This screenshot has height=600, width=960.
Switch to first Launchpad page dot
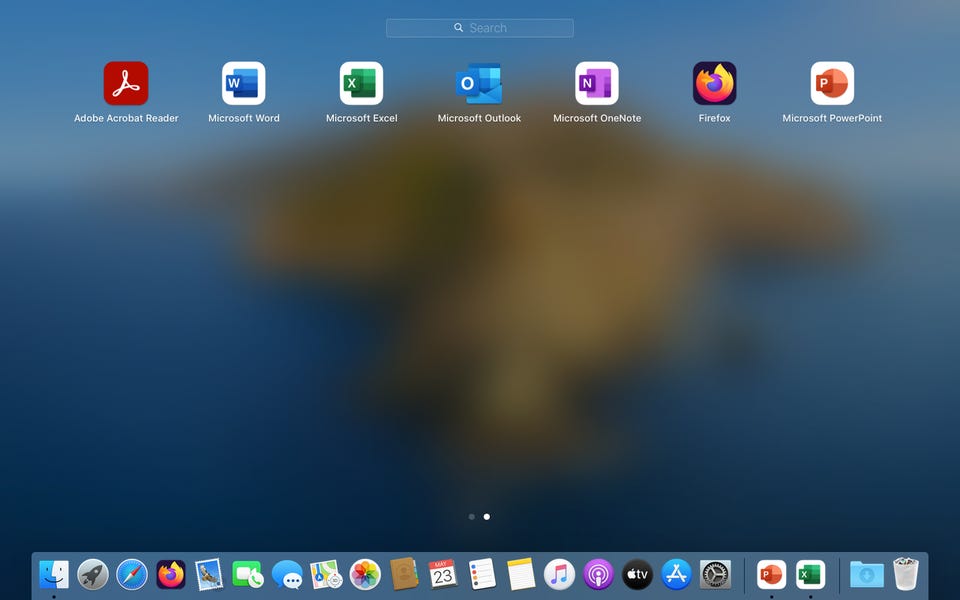tap(471, 517)
